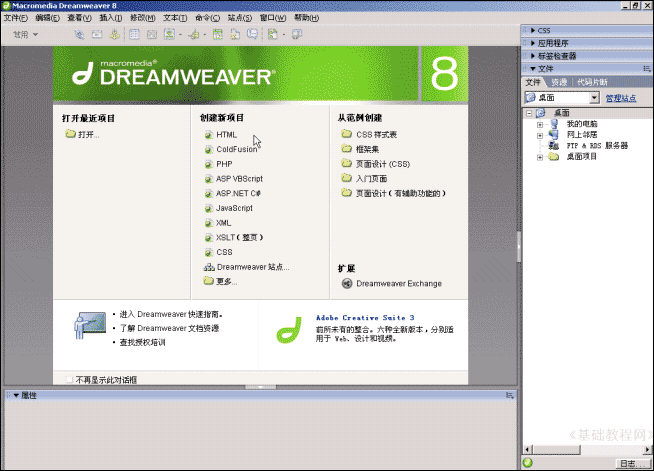Open 进入 Dreamweaver 快速指南 link
The height and width of the screenshot is (471, 654).
click(x=171, y=314)
